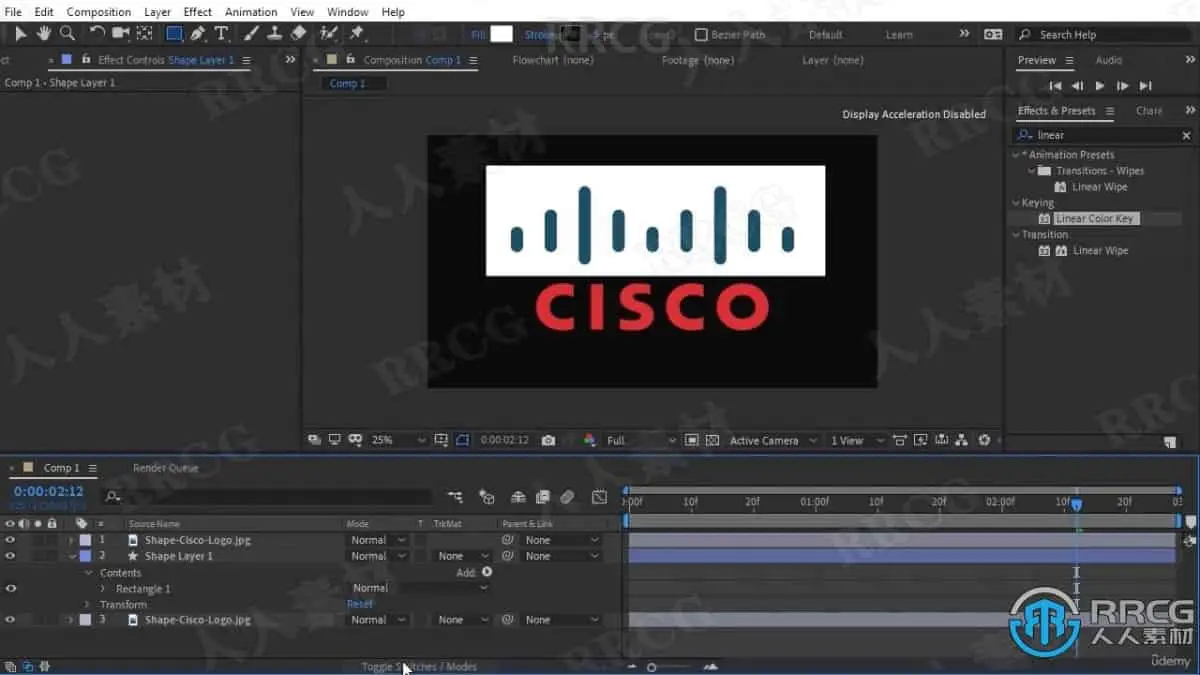Click Reset next to Transform
Viewport: 1200px width, 675px height.
click(x=360, y=604)
